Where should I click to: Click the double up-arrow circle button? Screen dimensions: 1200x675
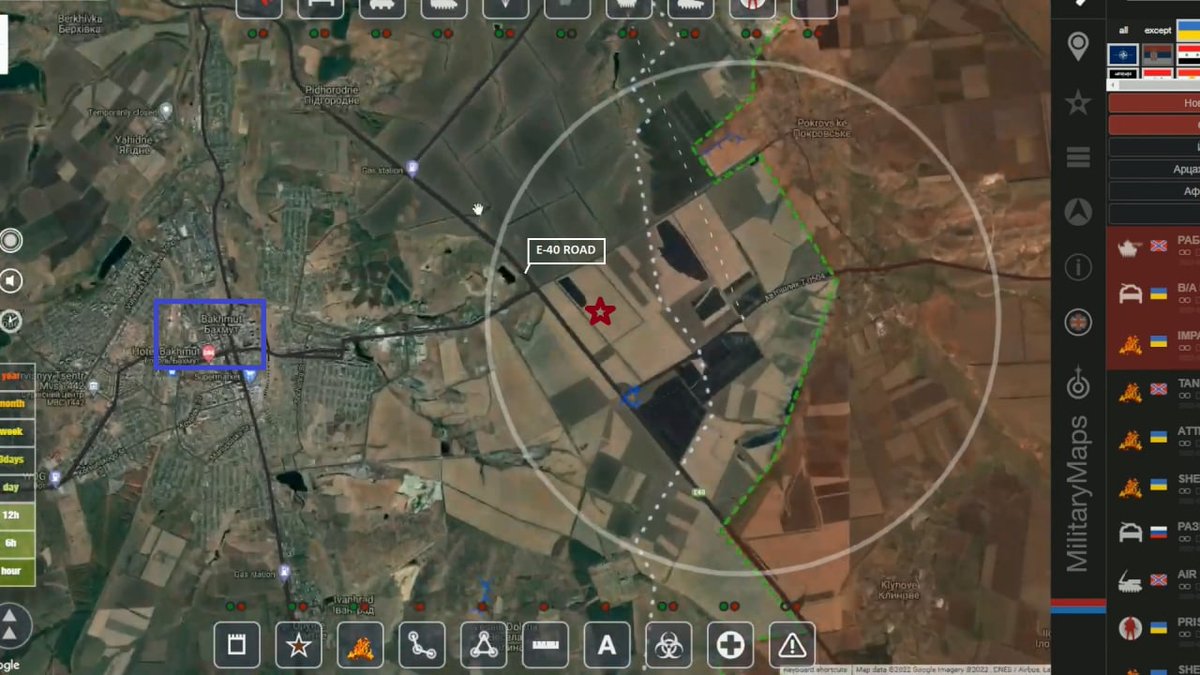(x=12, y=626)
